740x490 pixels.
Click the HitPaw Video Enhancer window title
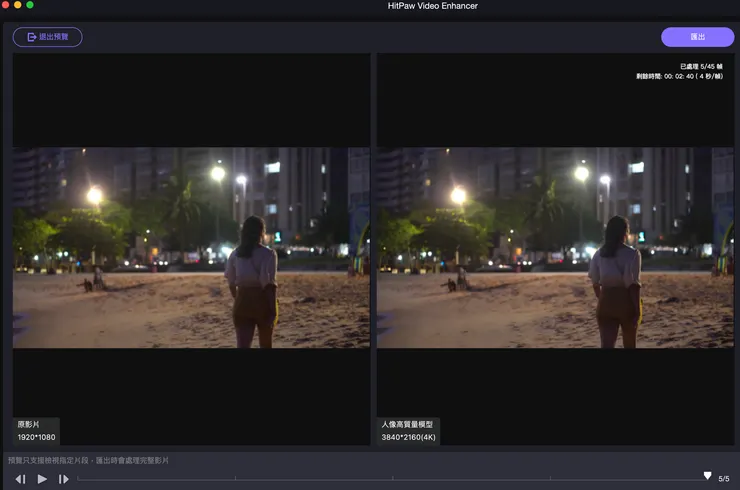[432, 6]
